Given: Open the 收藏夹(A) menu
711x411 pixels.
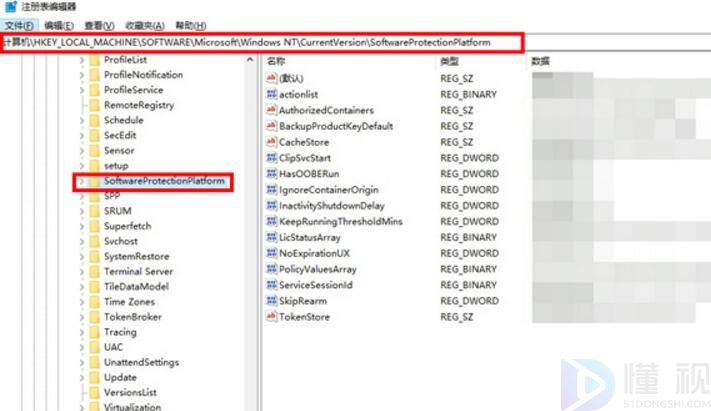Looking at the screenshot, I should click(x=145, y=25).
